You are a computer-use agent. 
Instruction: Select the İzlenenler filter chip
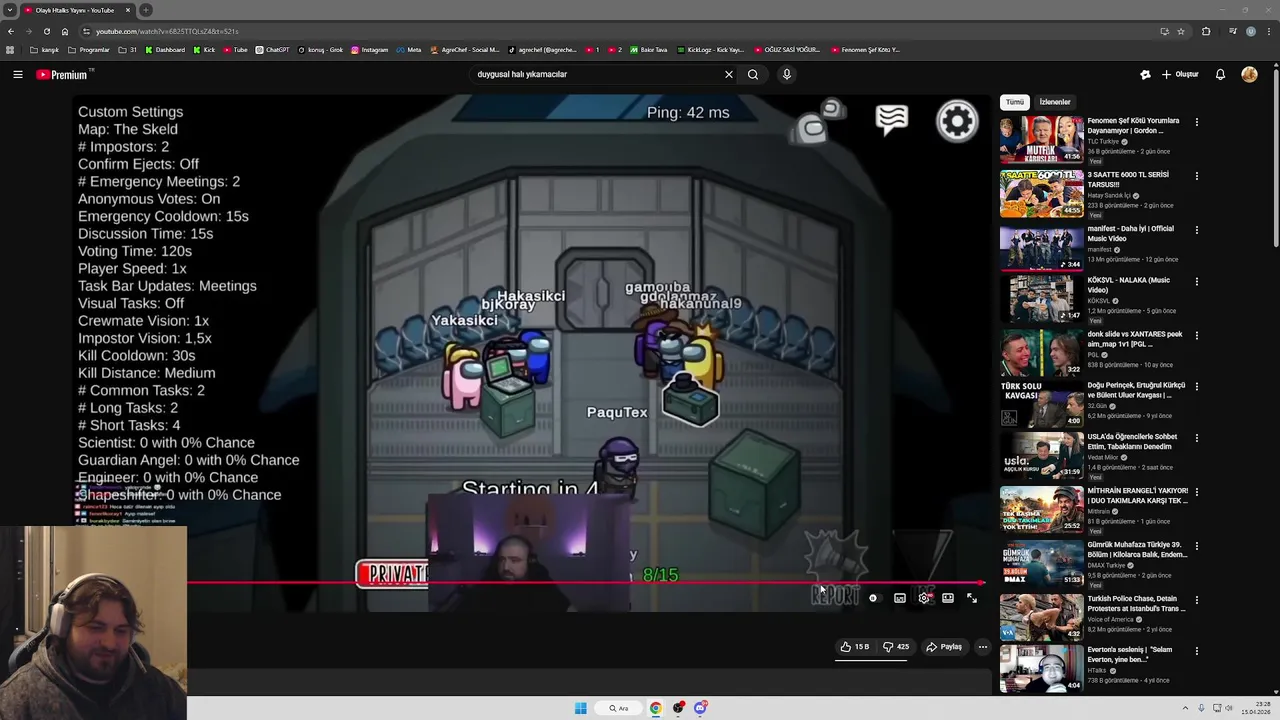tap(1055, 102)
